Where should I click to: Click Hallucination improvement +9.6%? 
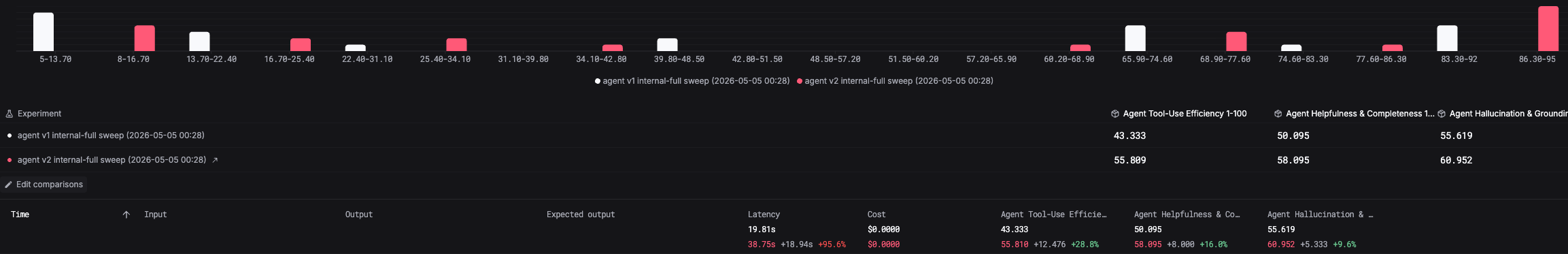click(x=1344, y=244)
